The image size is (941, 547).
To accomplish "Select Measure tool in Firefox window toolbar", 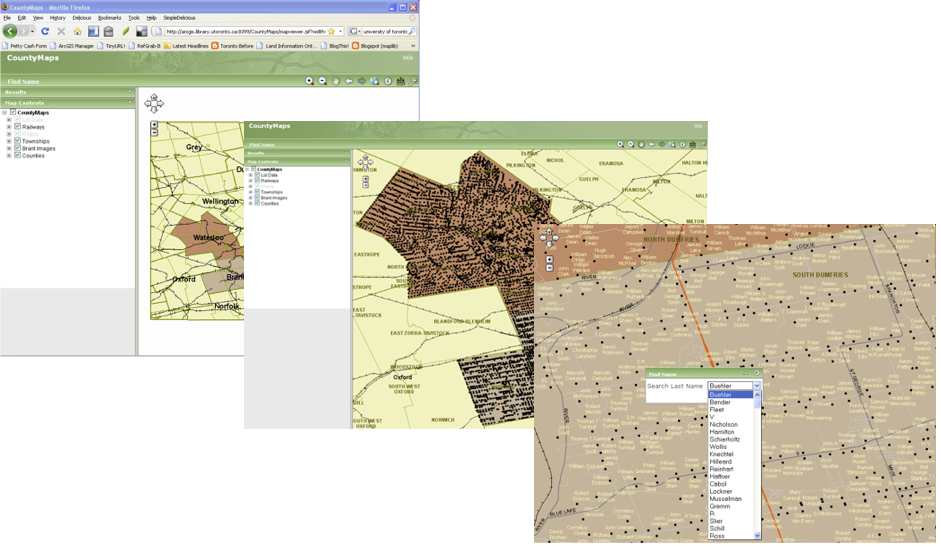I will point(401,81).
